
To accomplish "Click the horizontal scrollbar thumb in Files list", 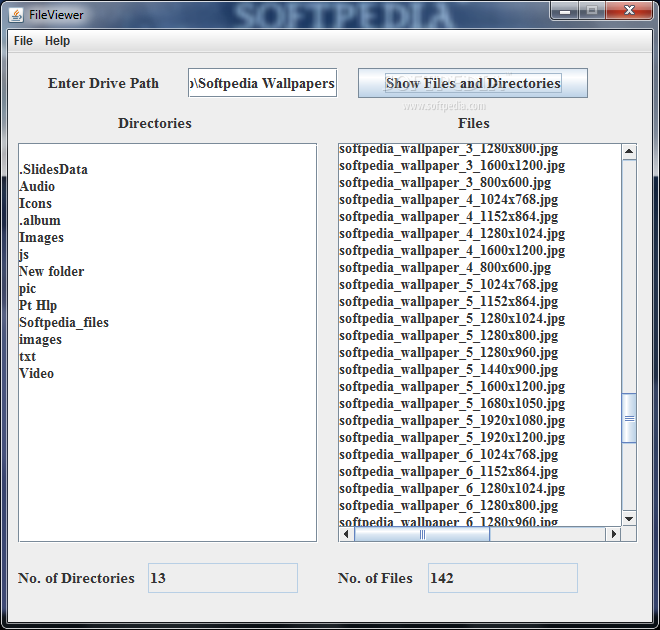I will coord(422,534).
